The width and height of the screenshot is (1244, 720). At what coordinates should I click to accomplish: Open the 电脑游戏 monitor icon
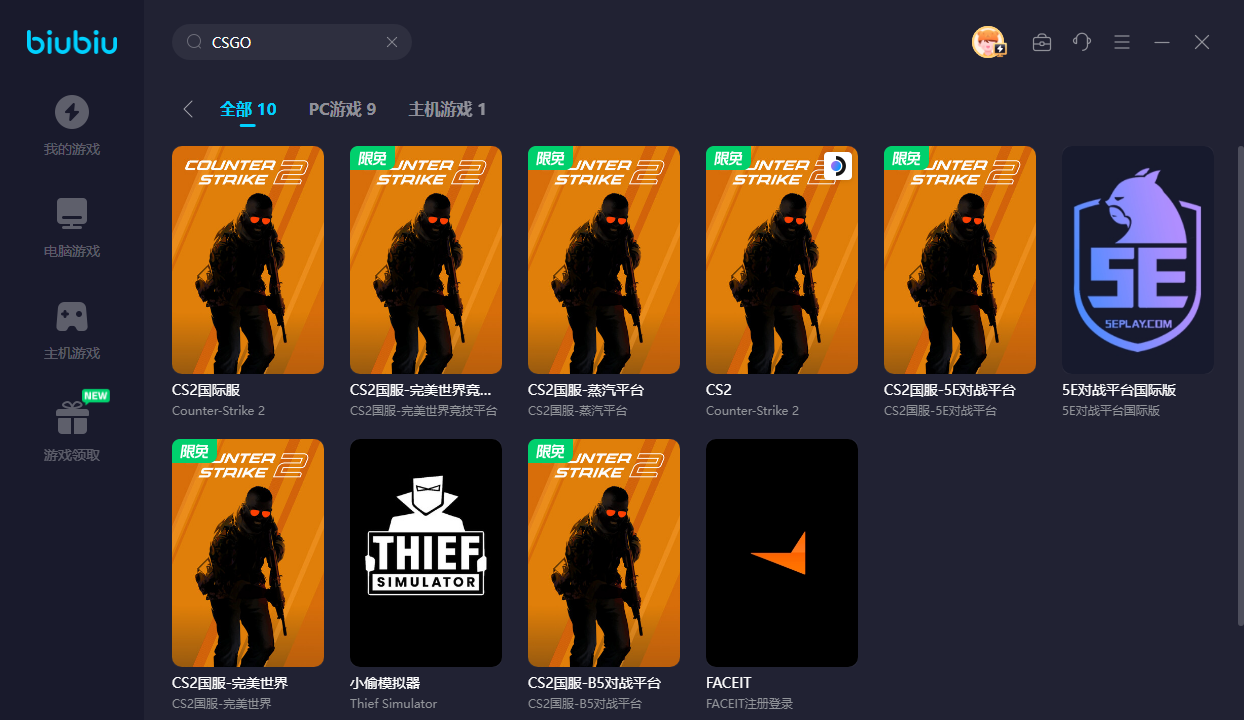click(72, 214)
